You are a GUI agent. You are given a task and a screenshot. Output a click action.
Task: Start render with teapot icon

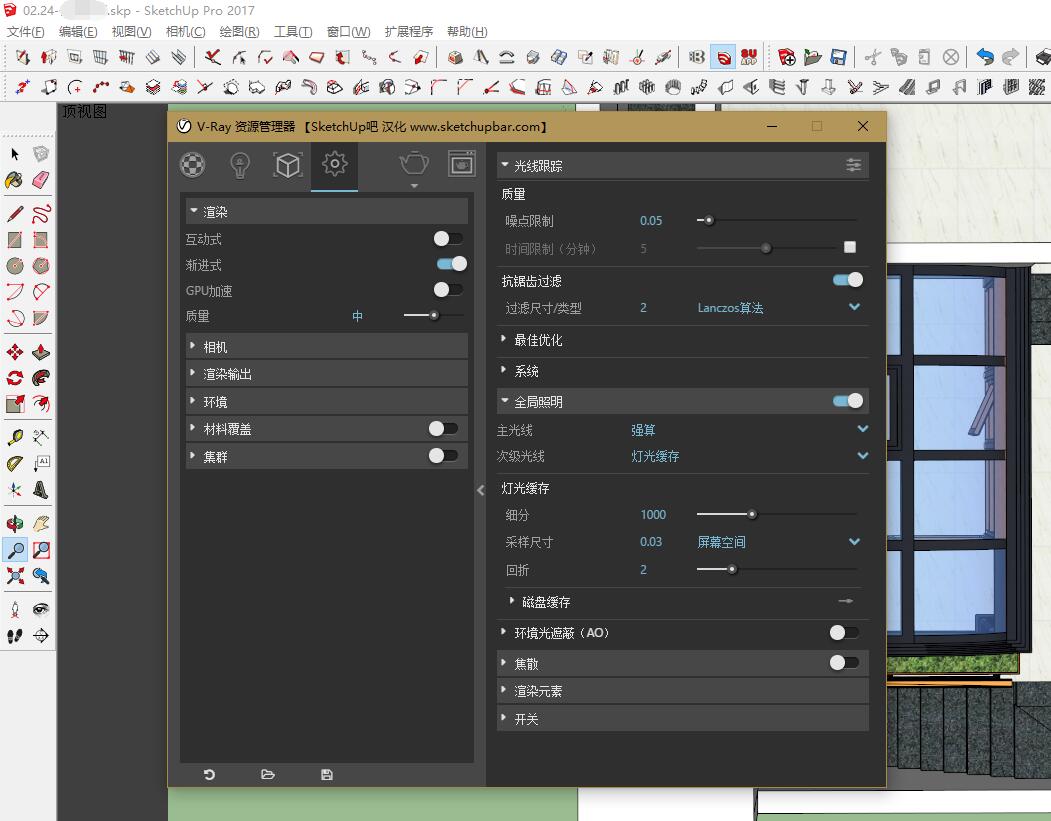coord(414,164)
